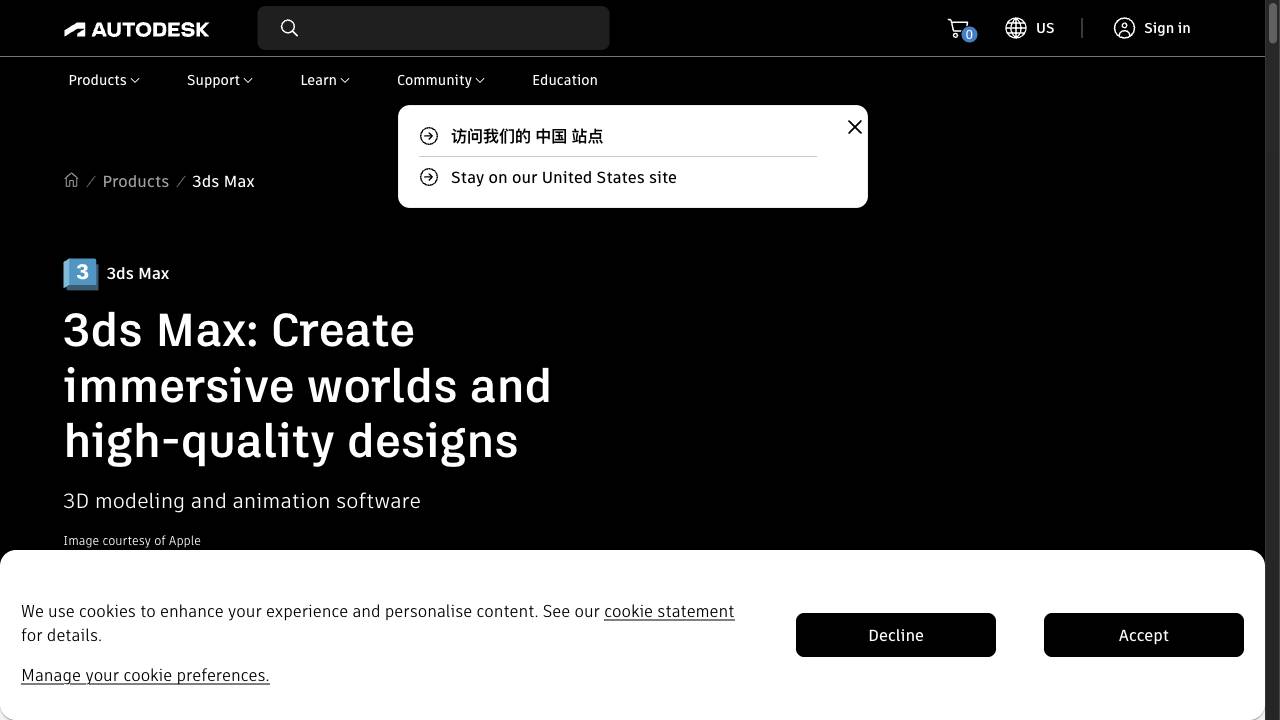Focus the search input field
The height and width of the screenshot is (720, 1280).
pyautogui.click(x=433, y=28)
